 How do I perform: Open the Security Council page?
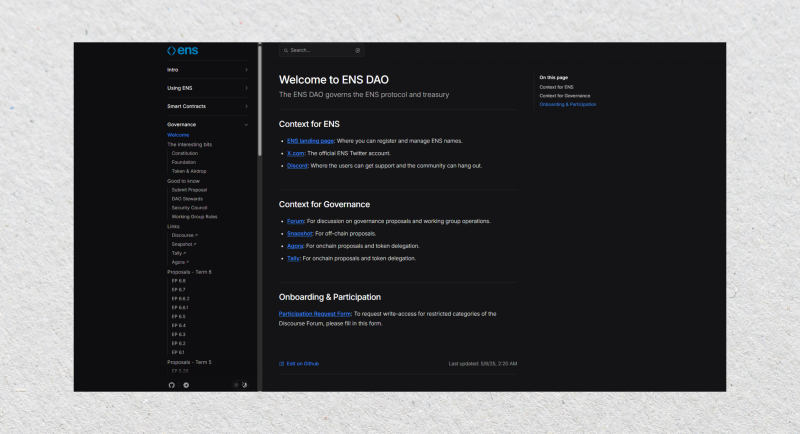point(189,208)
